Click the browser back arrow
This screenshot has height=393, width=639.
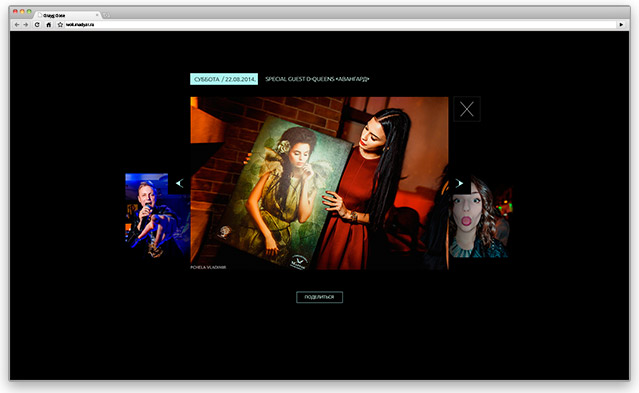pyautogui.click(x=17, y=25)
